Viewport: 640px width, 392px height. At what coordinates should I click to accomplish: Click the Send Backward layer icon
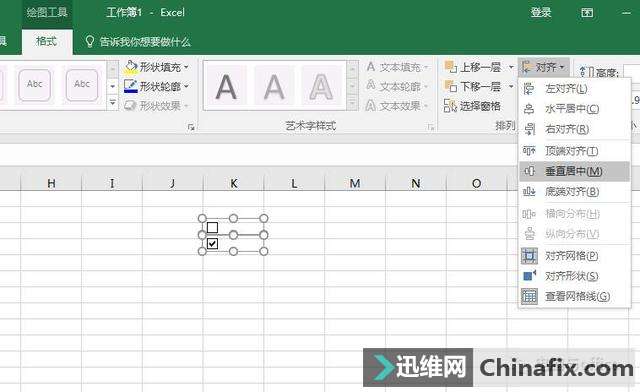450,86
